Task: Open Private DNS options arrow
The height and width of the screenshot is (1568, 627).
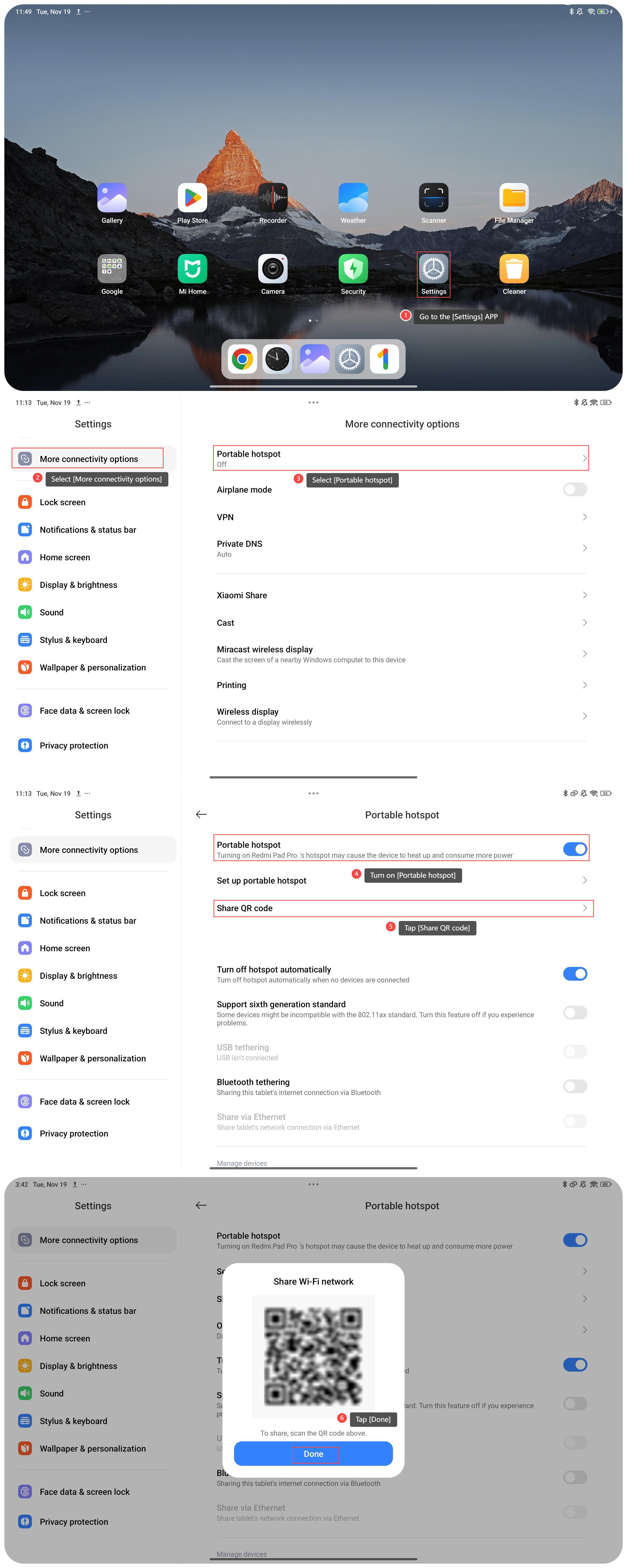Action: pyautogui.click(x=584, y=548)
